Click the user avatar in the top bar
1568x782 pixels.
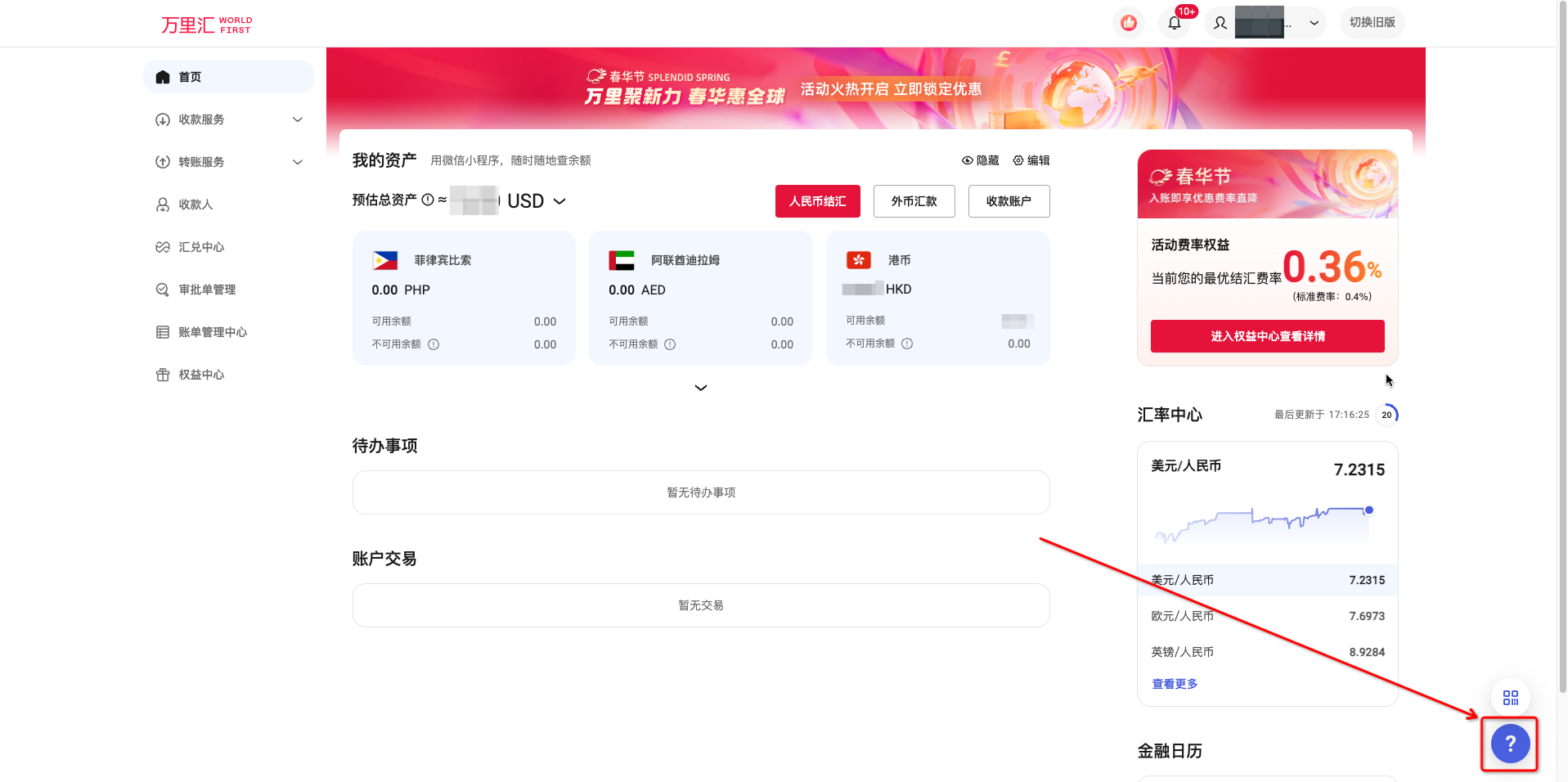pyautogui.click(x=1219, y=23)
